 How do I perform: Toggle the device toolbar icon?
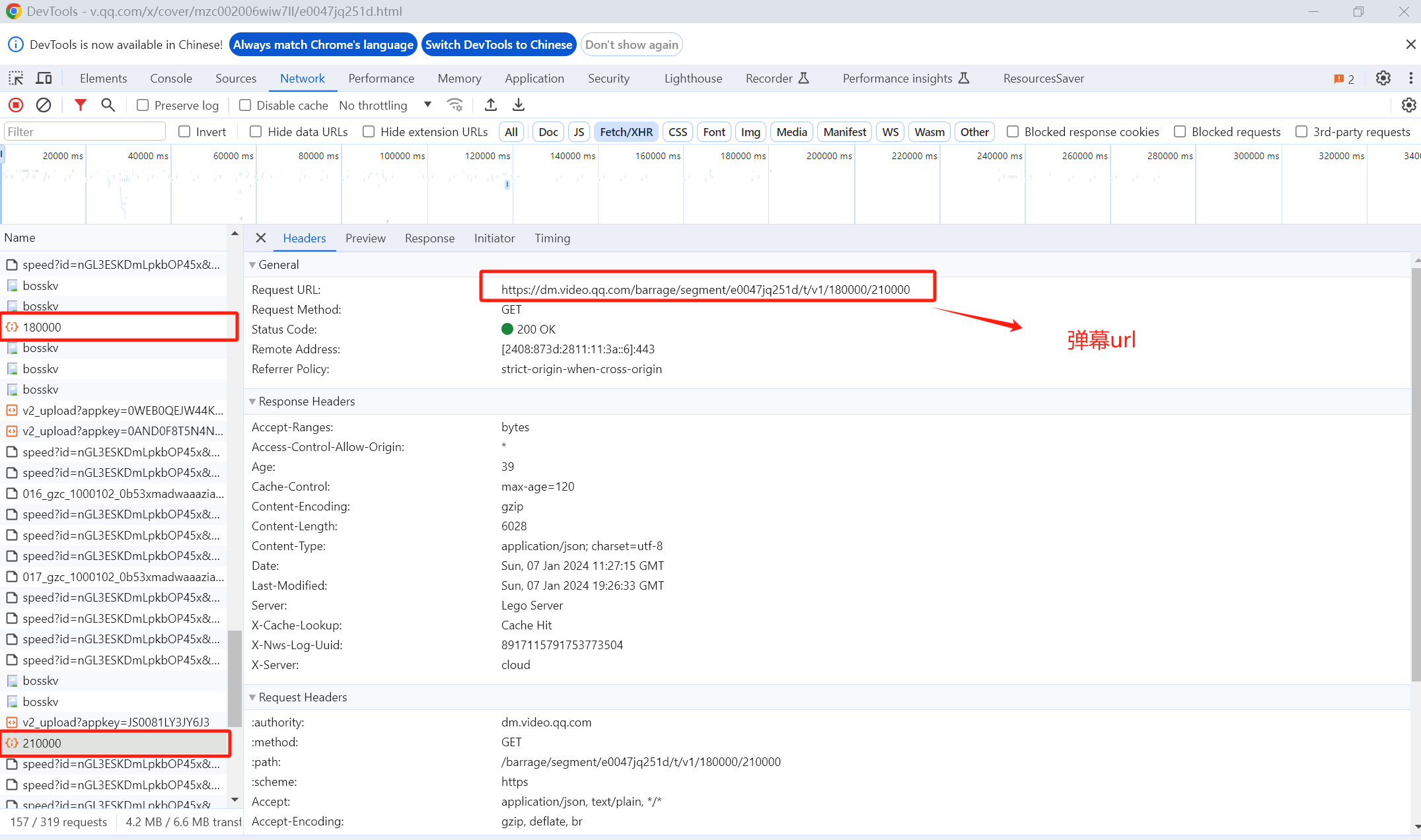pyautogui.click(x=44, y=79)
